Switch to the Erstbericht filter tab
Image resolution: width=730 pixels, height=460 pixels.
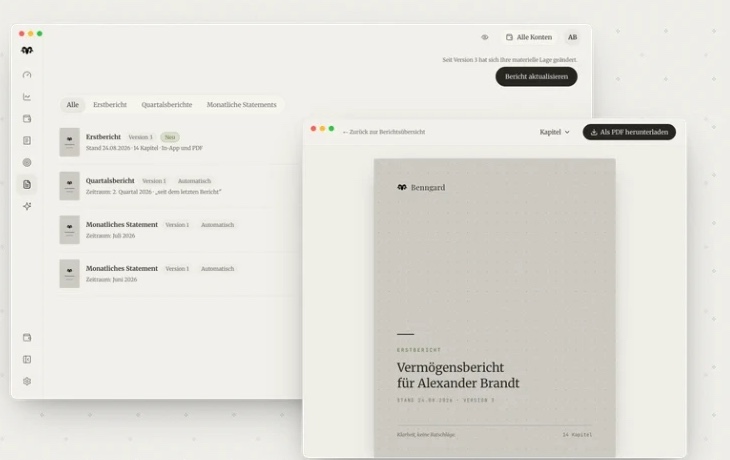[110, 105]
